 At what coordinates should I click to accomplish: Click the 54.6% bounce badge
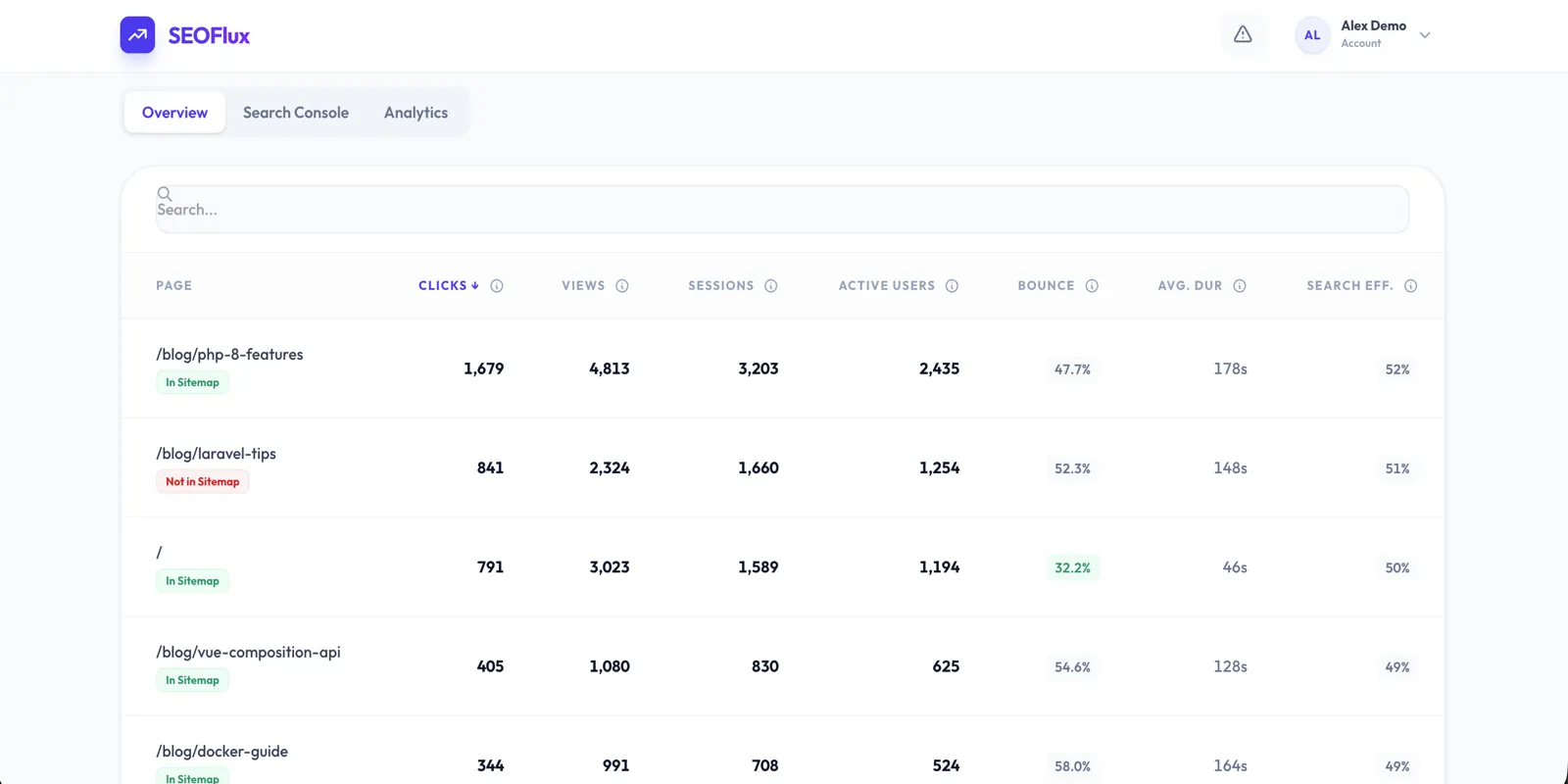[x=1072, y=667]
